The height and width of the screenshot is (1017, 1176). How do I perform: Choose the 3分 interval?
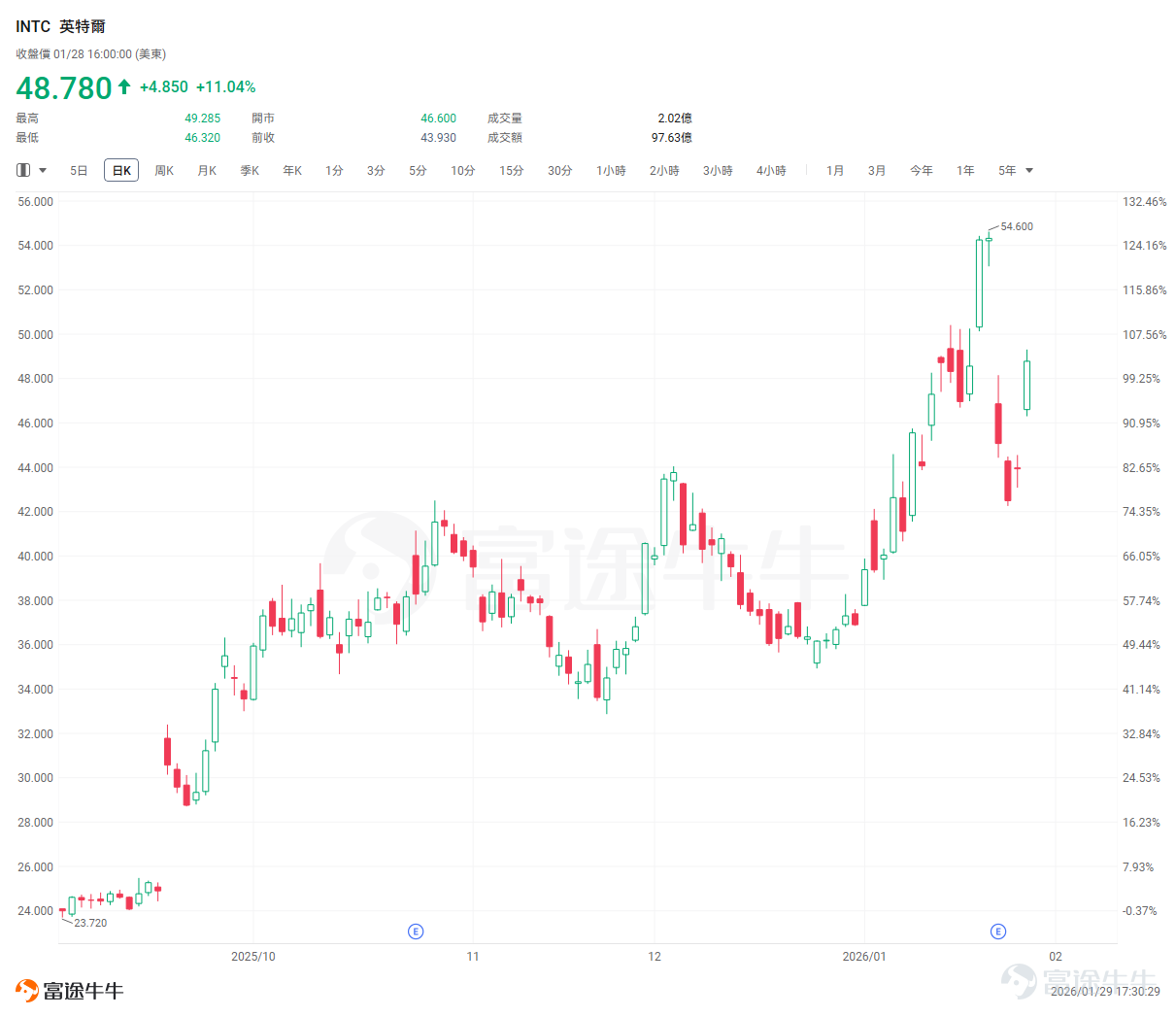tap(376, 171)
